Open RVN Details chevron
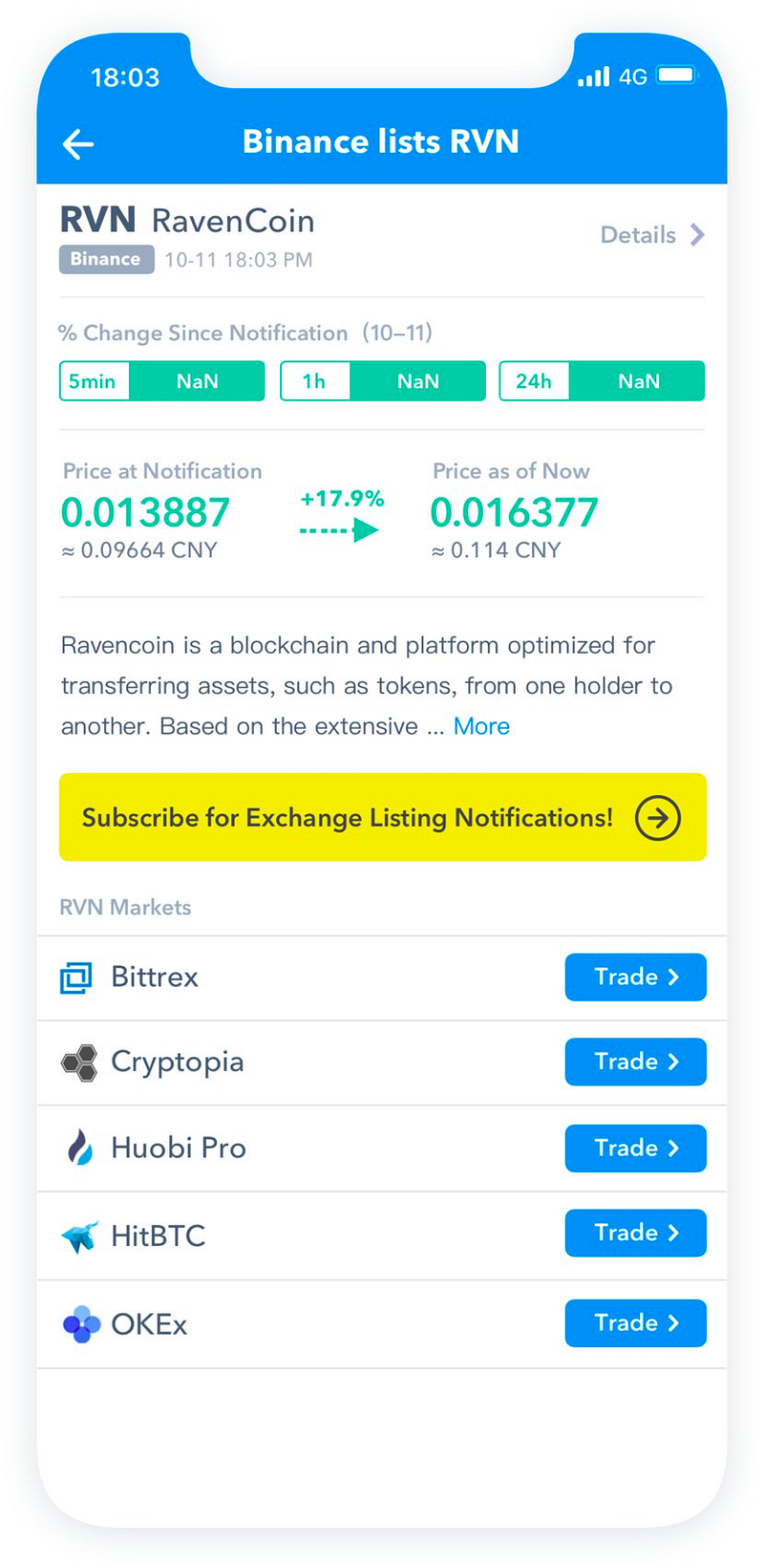The height and width of the screenshot is (1568, 764). [698, 235]
